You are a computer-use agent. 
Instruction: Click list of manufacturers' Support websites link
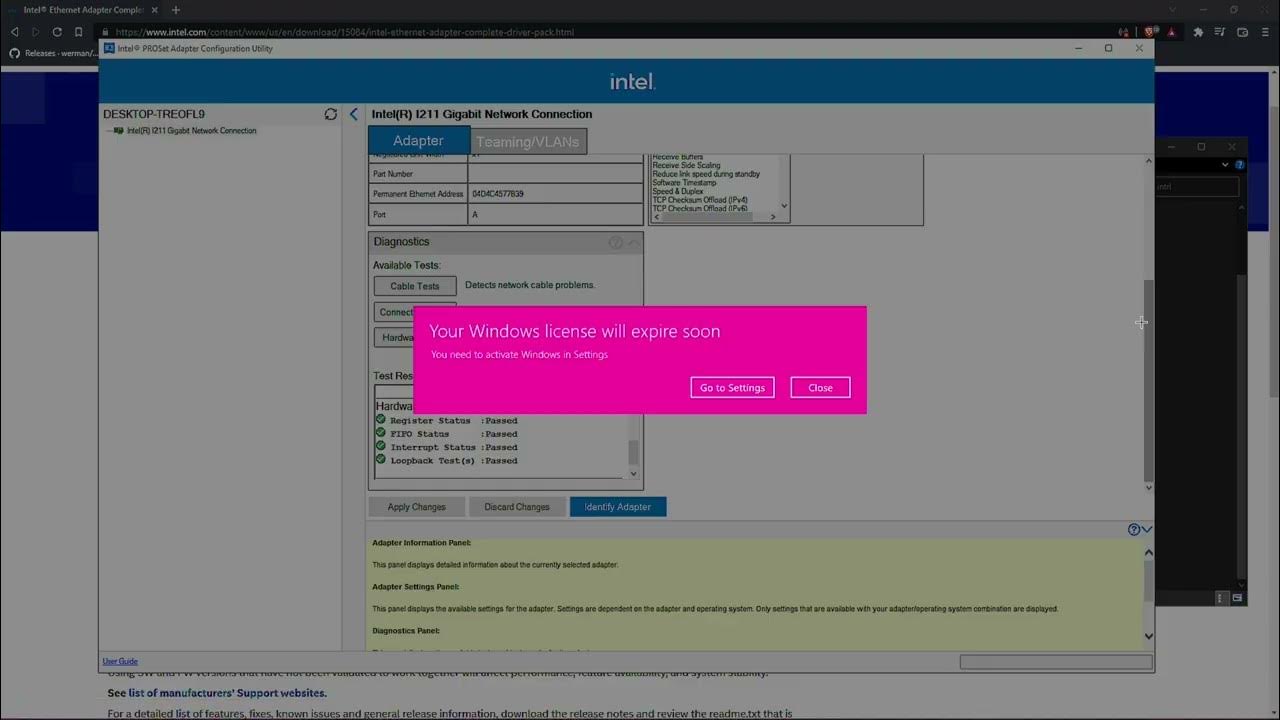pyautogui.click(x=227, y=693)
